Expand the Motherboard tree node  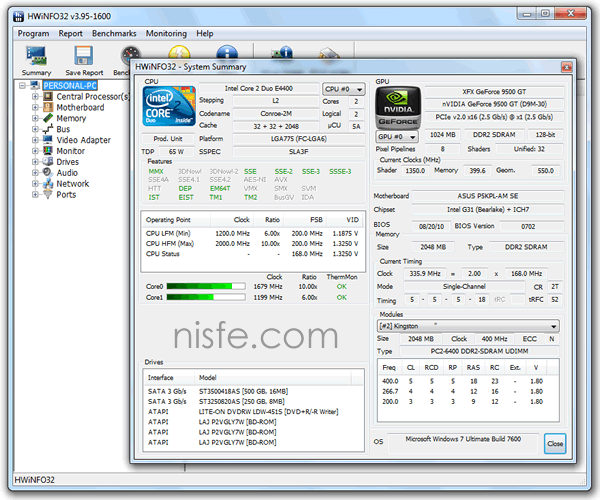(x=35, y=107)
